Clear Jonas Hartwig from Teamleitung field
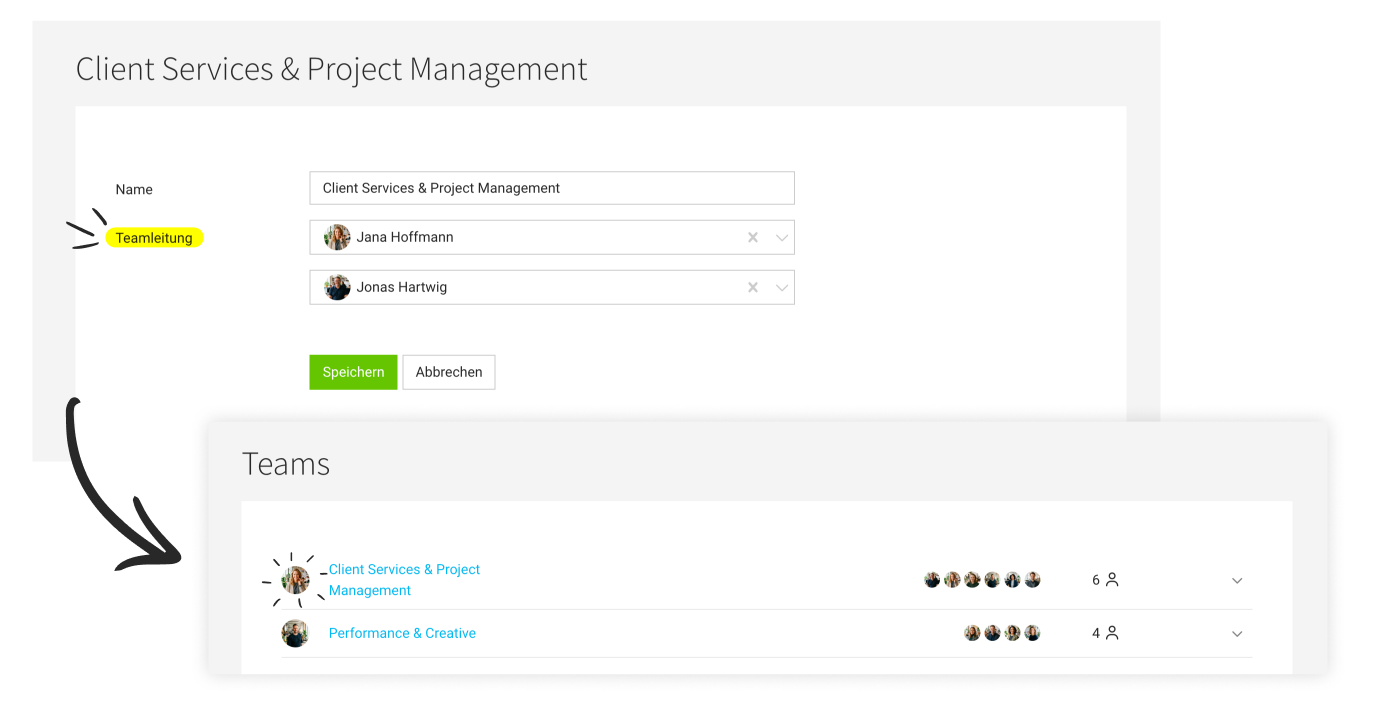Viewport: 1400px width, 720px height. tap(753, 287)
